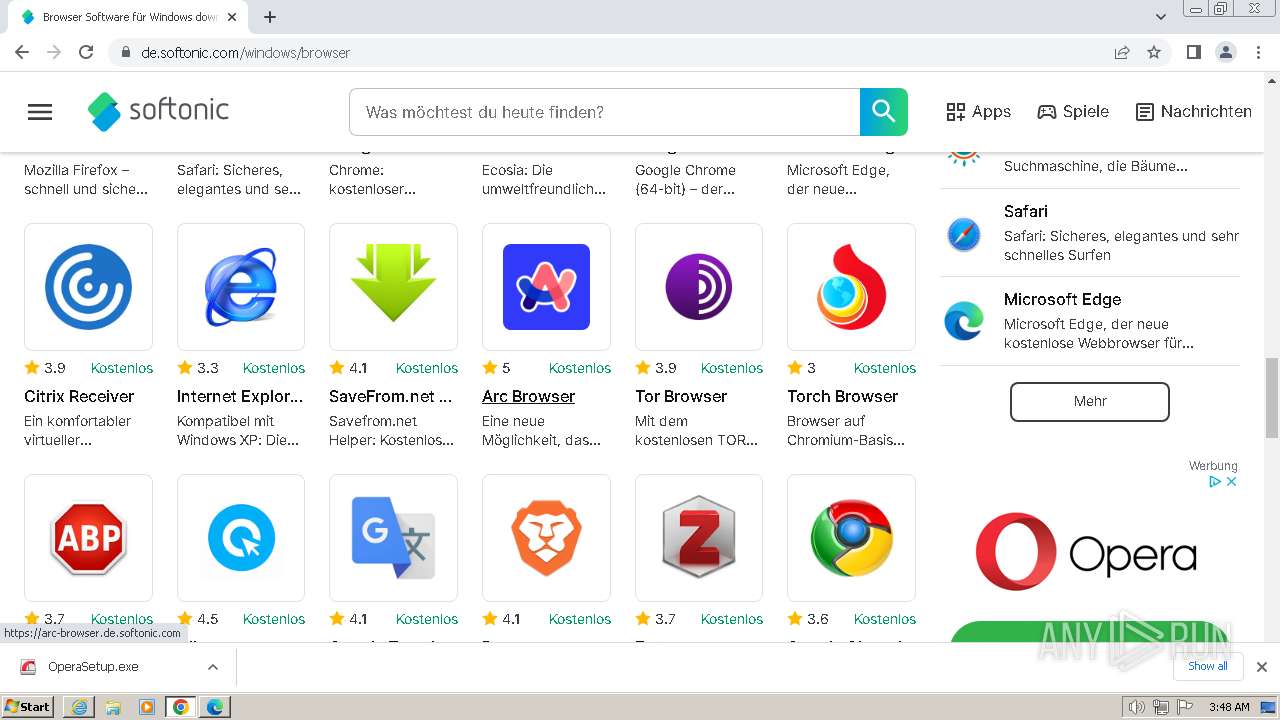This screenshot has width=1280, height=720.
Task: Open AdChoices info icon on ad
Action: click(x=1216, y=481)
